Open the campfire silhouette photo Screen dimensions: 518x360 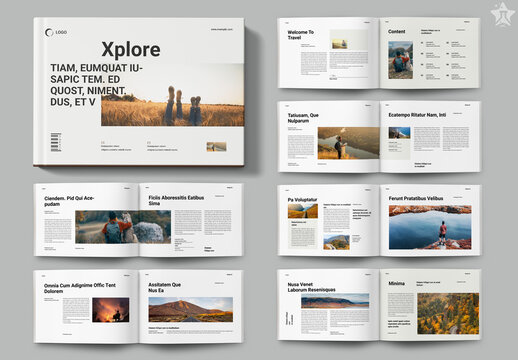pyautogui.click(x=111, y=310)
